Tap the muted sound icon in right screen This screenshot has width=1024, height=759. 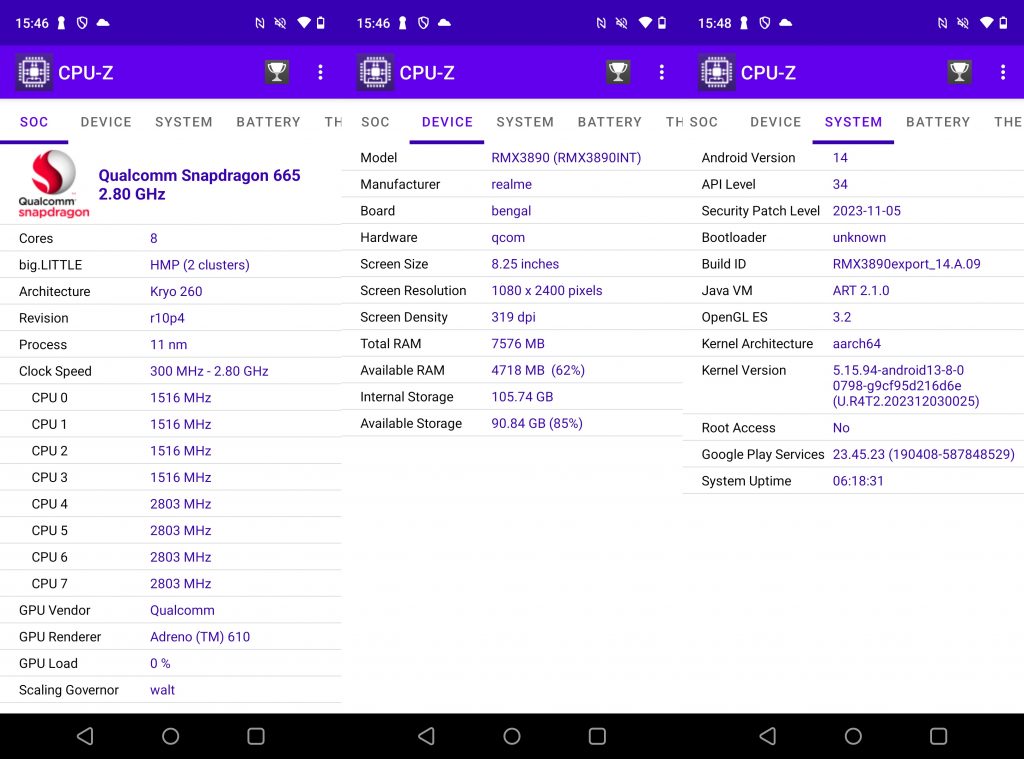click(963, 23)
